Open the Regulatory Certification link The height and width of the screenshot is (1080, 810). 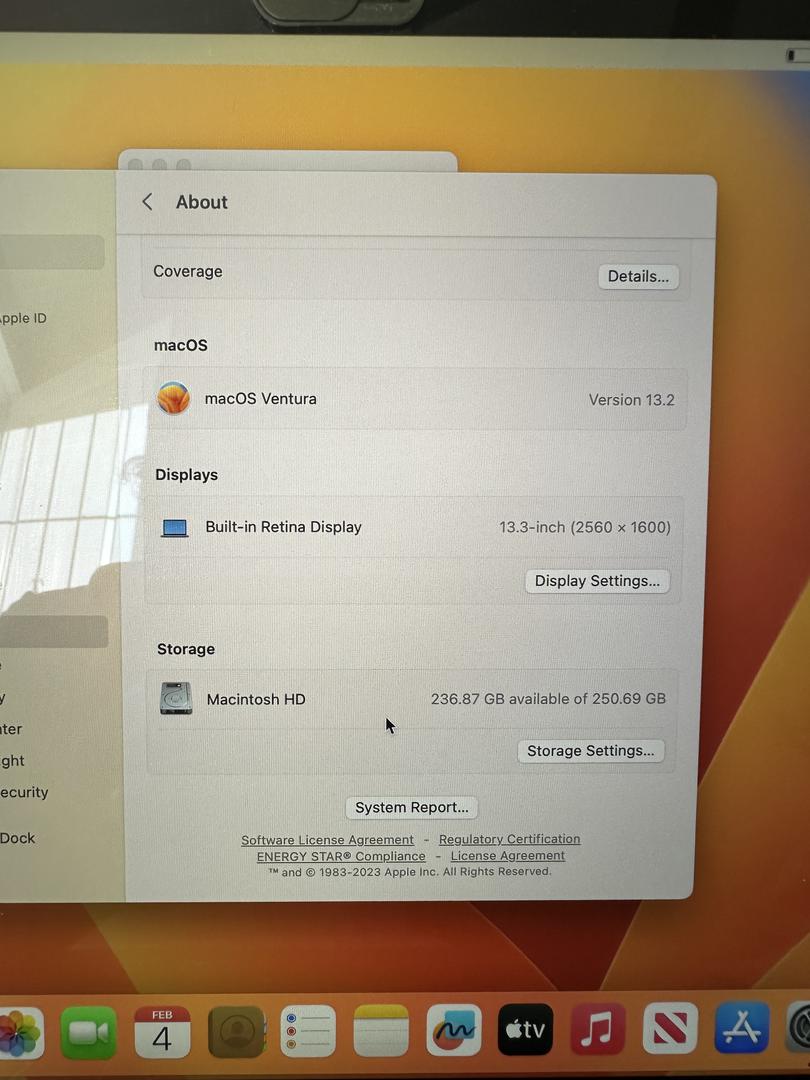510,839
